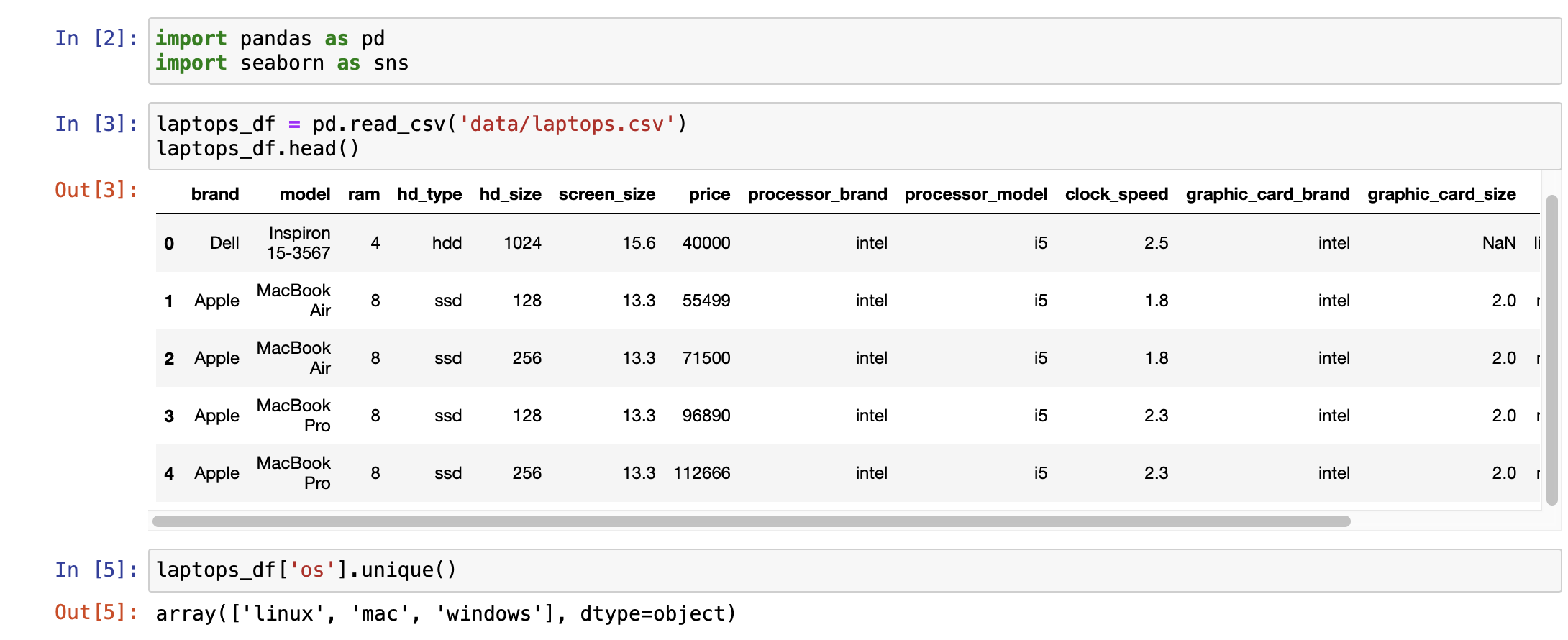Click the 'screen_size' column header
Screen dimensions: 1568x640
[606, 194]
